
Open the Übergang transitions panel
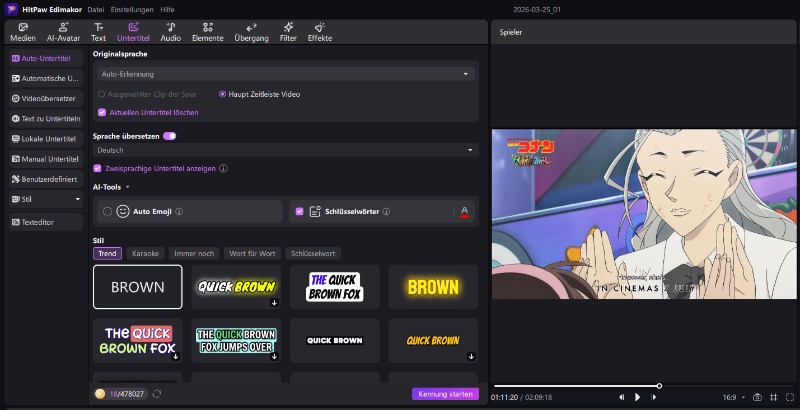click(x=252, y=32)
